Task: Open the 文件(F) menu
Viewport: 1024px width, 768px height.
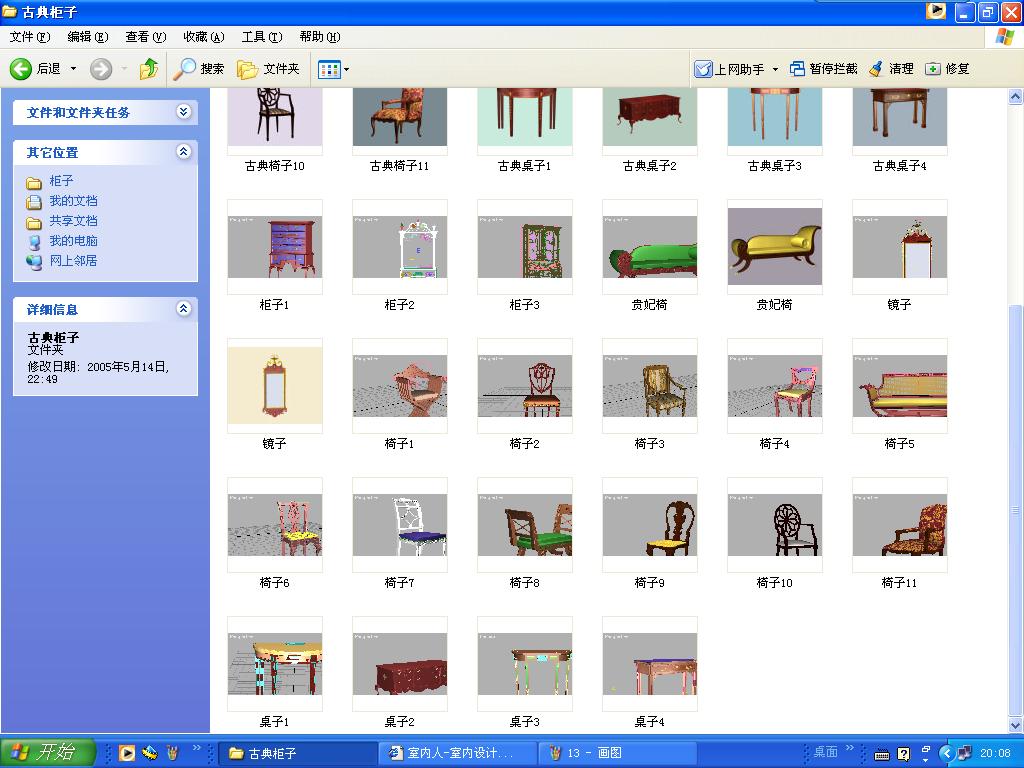Action: click(x=30, y=37)
